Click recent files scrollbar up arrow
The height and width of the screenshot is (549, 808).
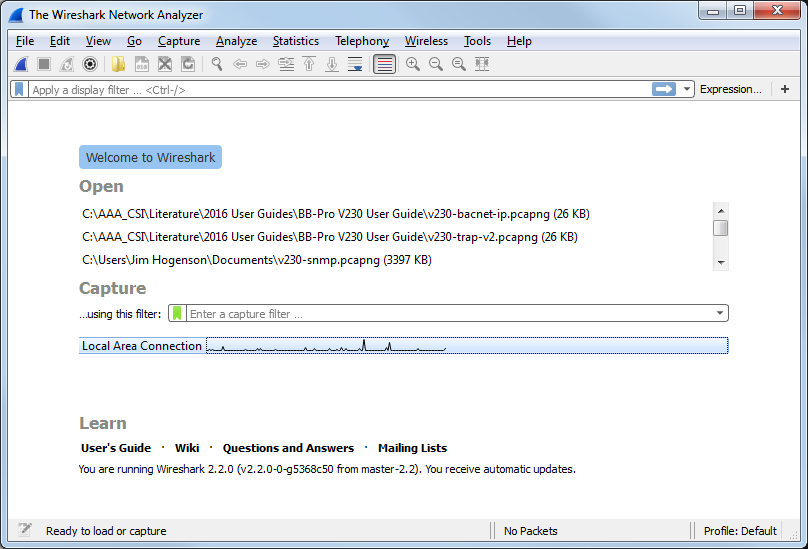click(721, 211)
